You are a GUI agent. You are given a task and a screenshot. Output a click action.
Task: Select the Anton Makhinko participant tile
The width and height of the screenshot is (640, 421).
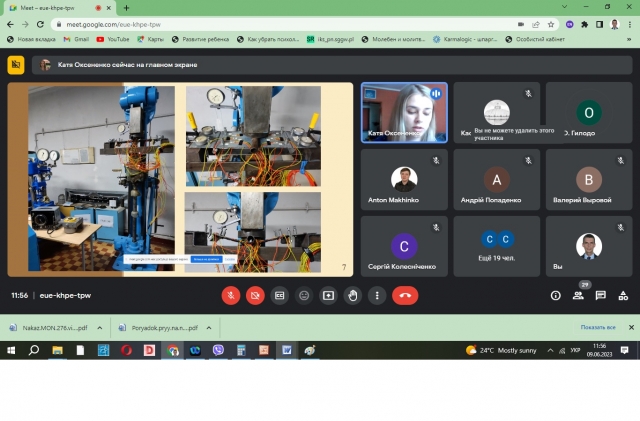pos(404,179)
